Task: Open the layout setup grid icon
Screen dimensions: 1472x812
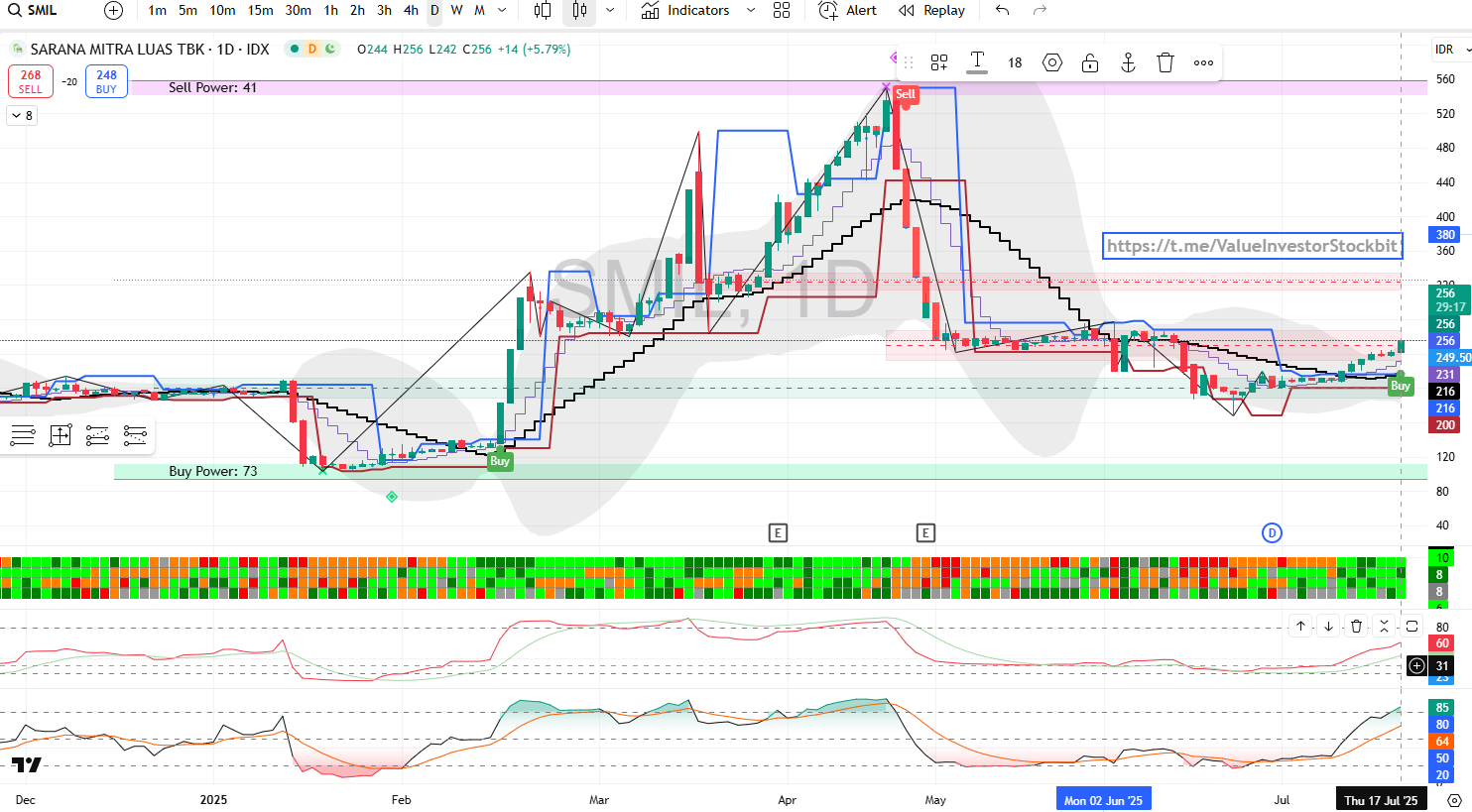Action: pos(782,11)
